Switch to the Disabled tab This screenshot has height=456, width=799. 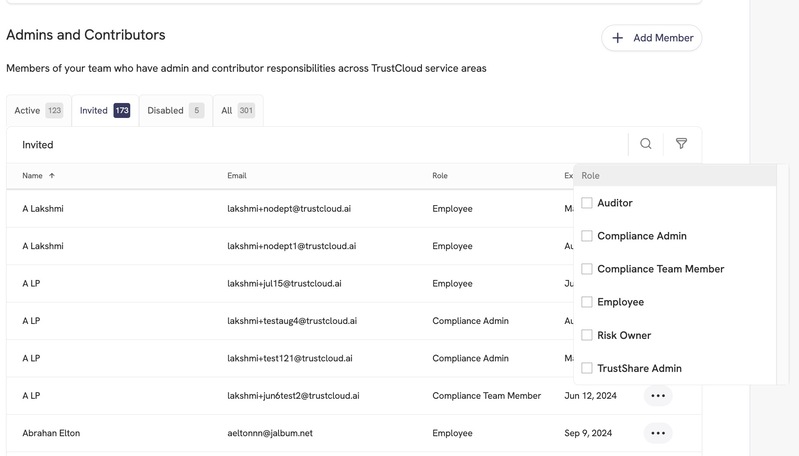[175, 111]
